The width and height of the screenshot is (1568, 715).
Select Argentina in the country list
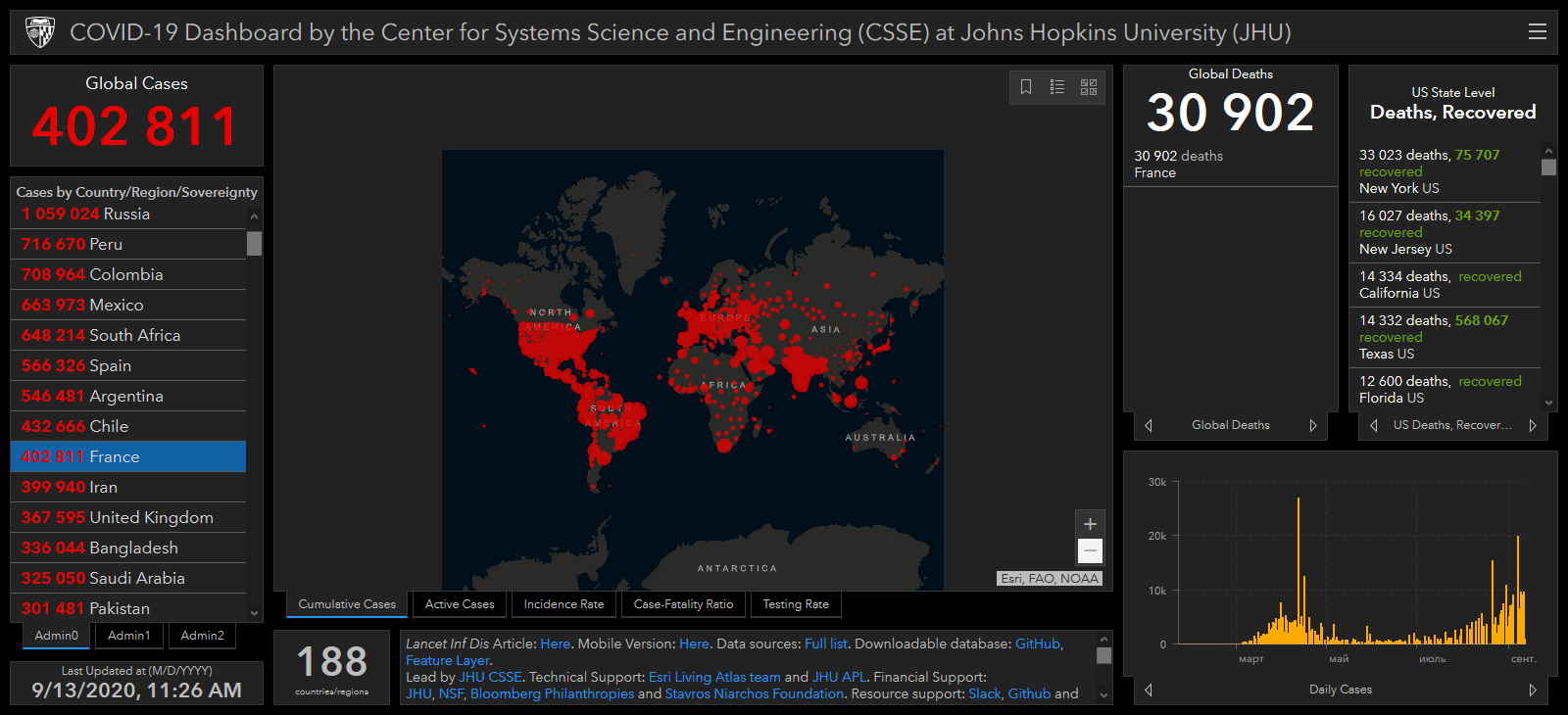pyautogui.click(x=128, y=396)
